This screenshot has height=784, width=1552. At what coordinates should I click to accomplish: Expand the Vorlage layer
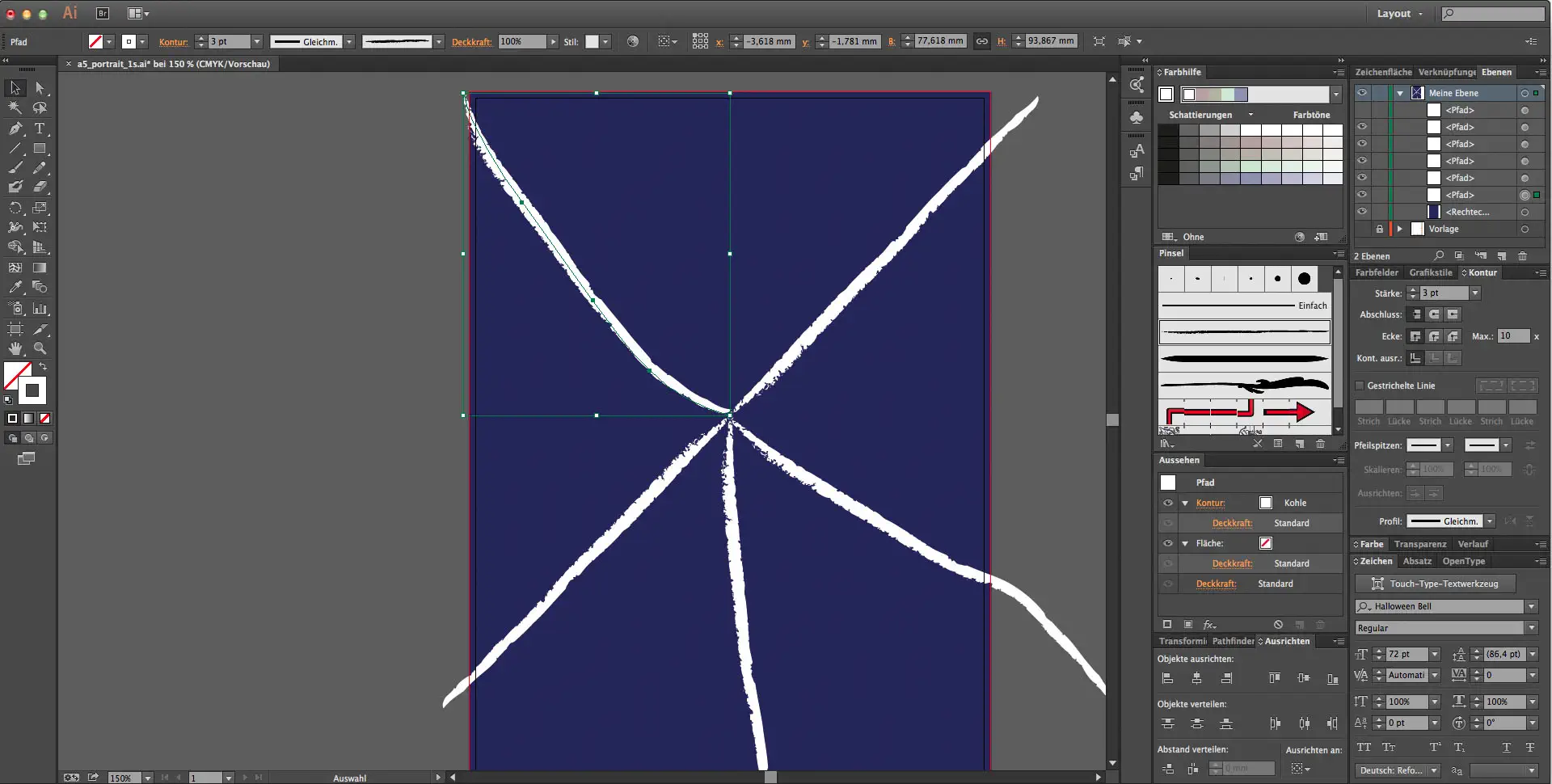click(1400, 229)
